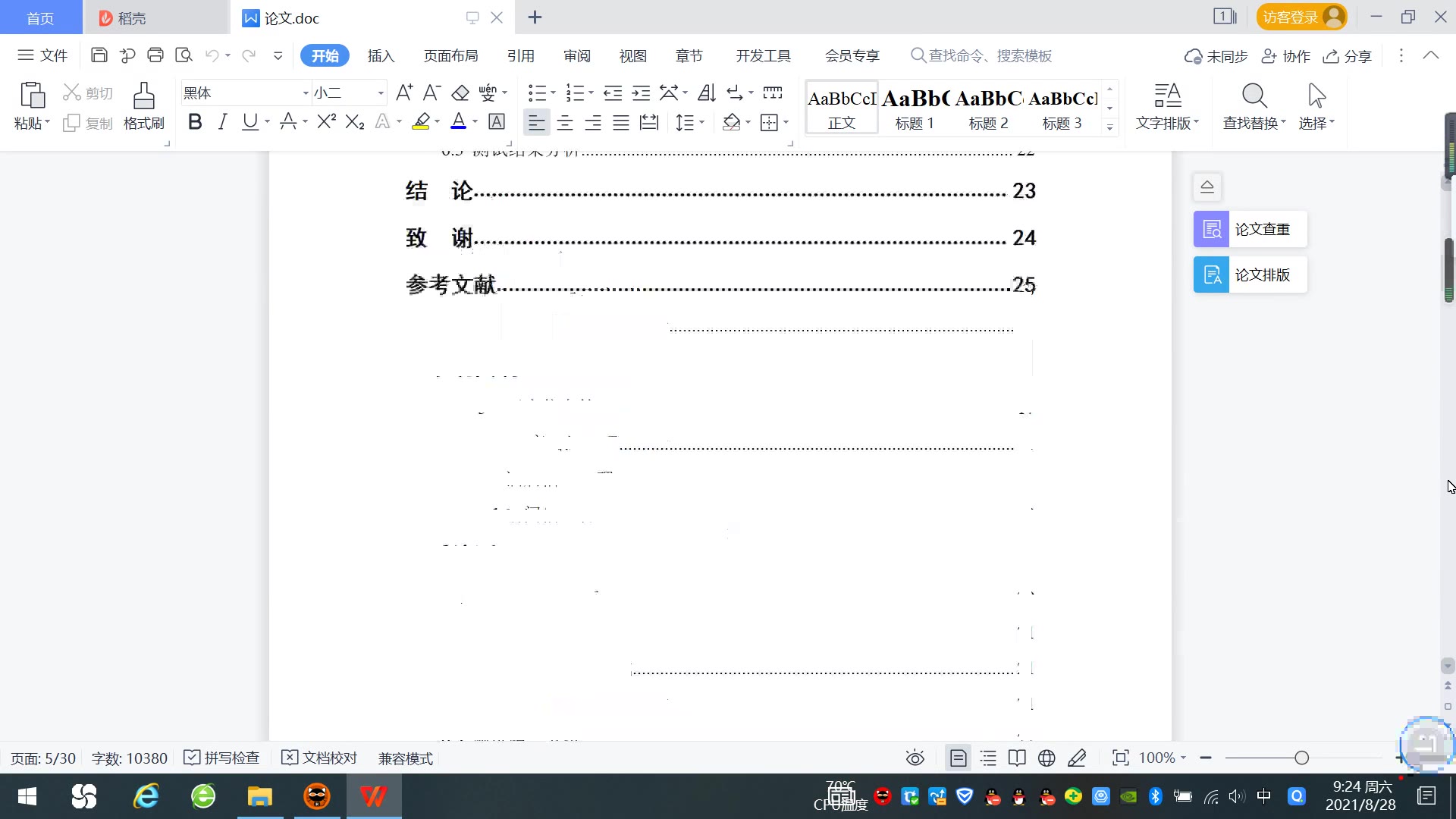
Task: Toggle Bold formatting
Action: pyautogui.click(x=195, y=121)
